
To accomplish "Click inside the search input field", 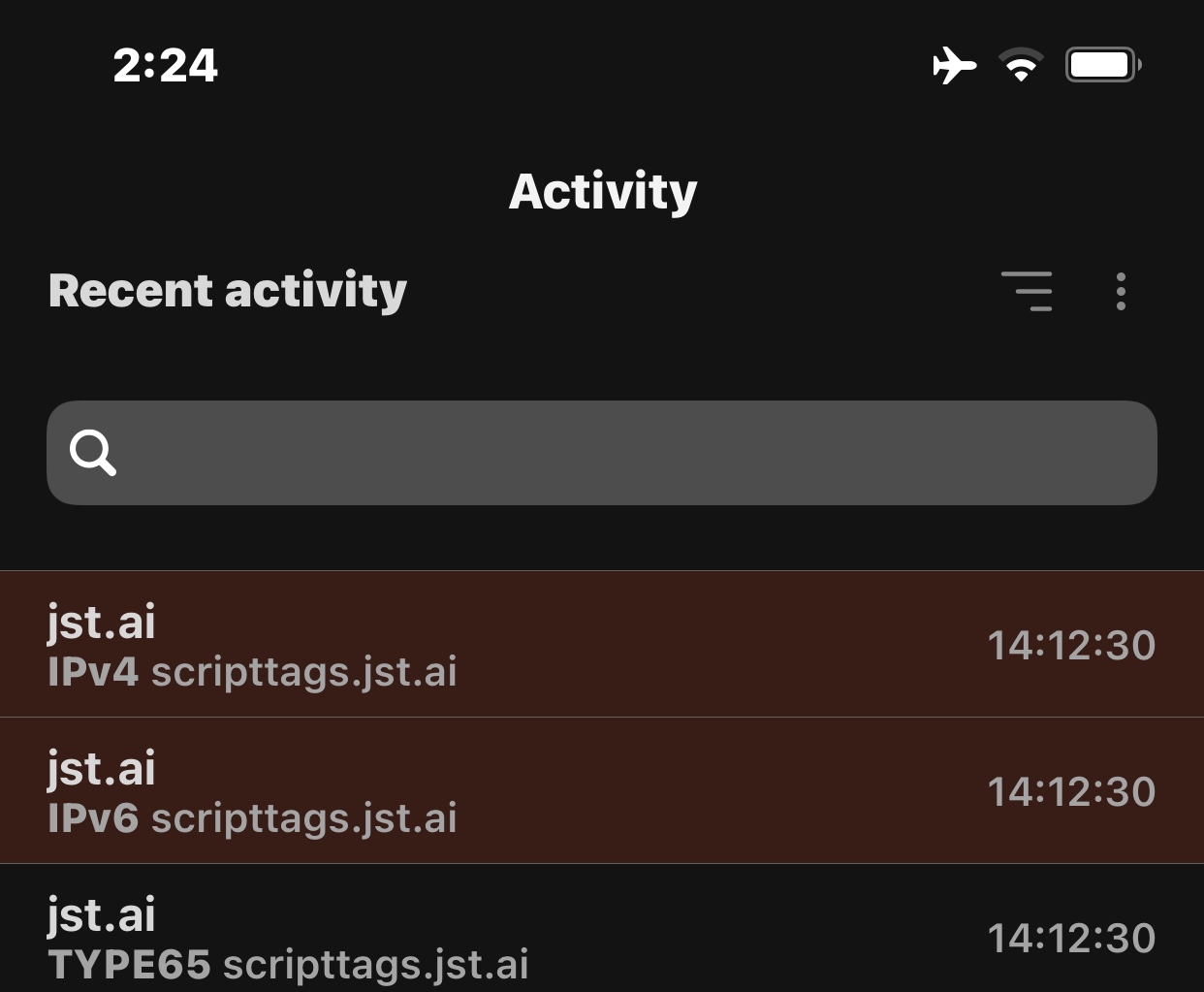I will [601, 452].
